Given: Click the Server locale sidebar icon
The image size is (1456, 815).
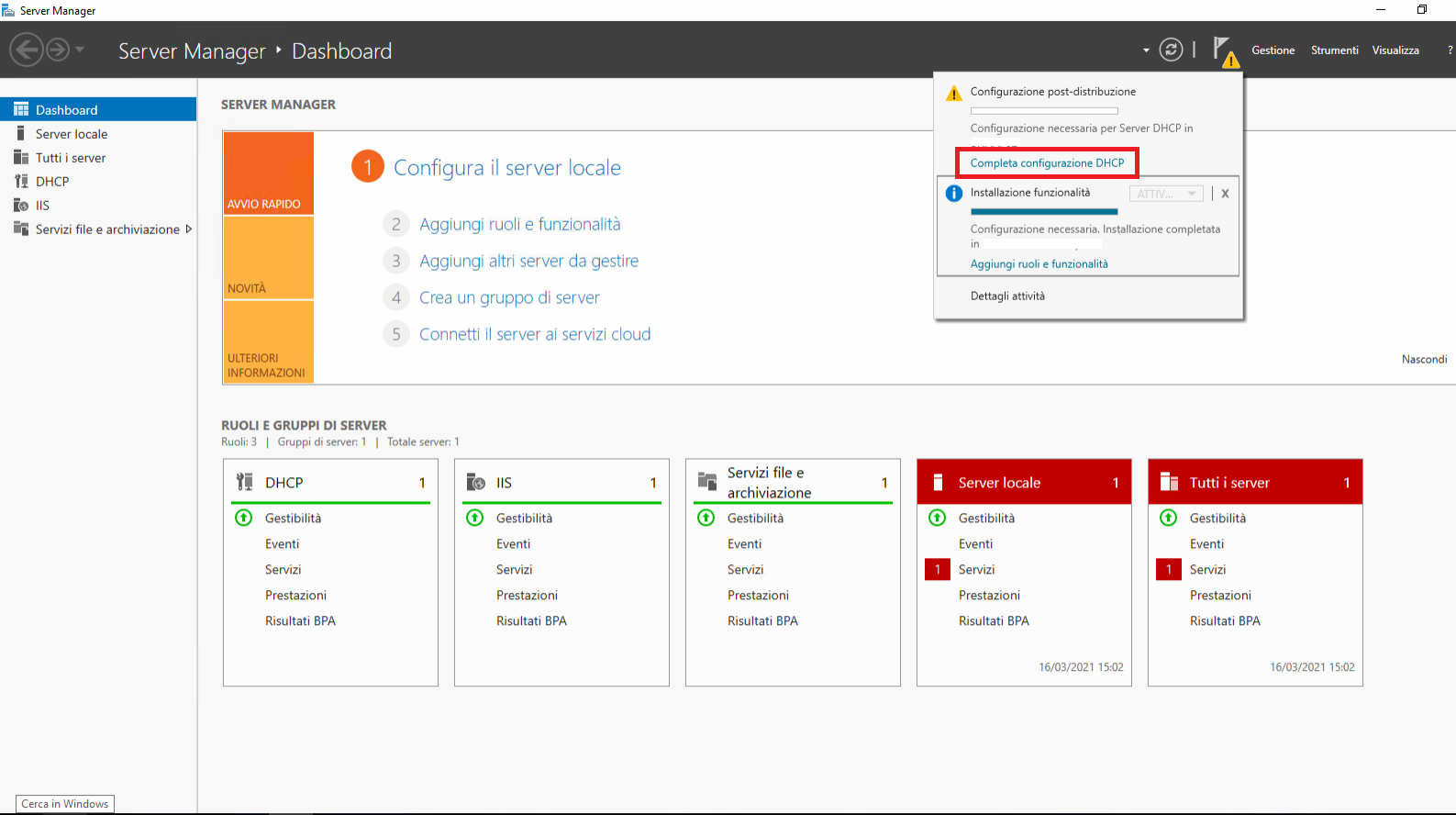Looking at the screenshot, I should 20,133.
